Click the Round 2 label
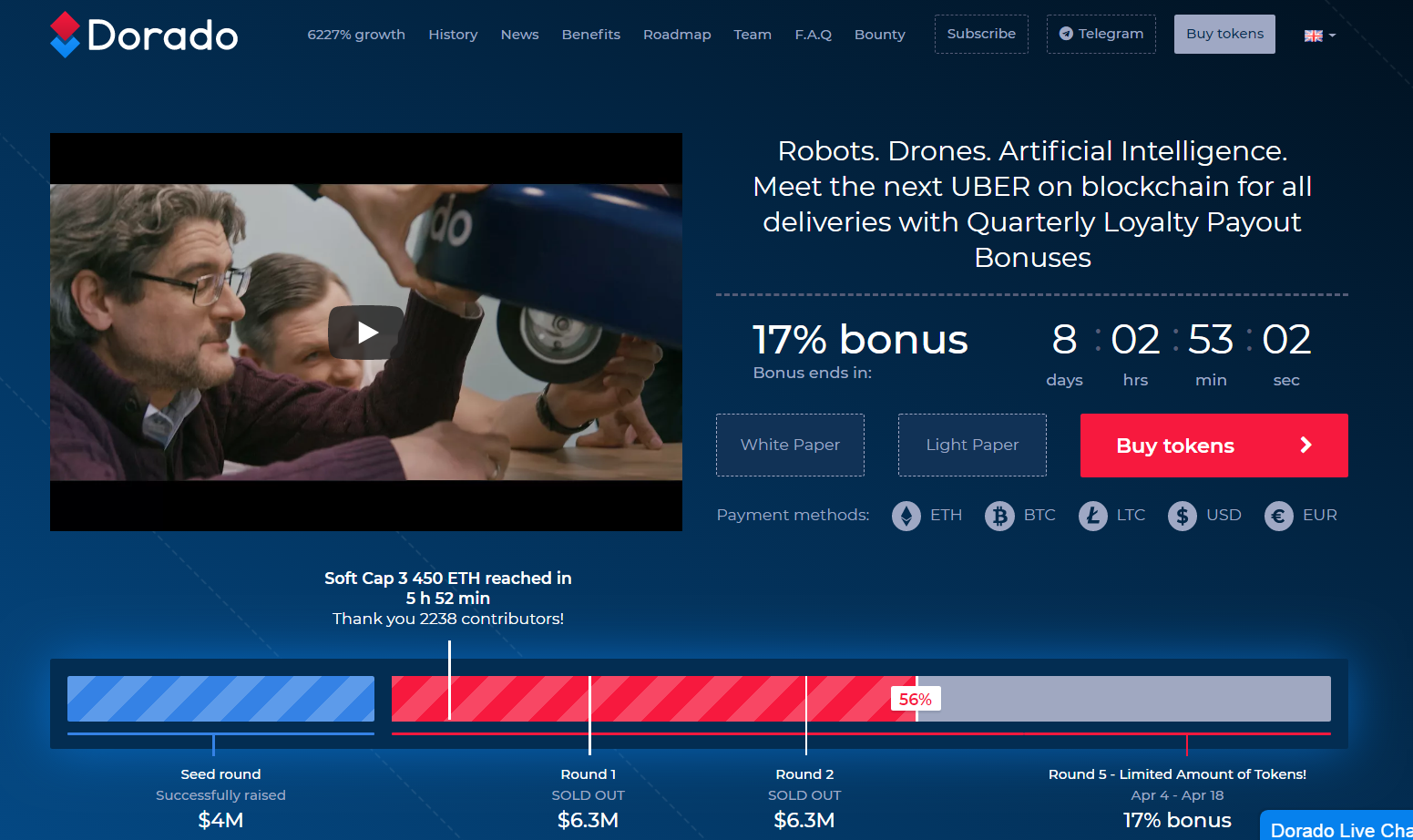1413x840 pixels. click(x=804, y=773)
